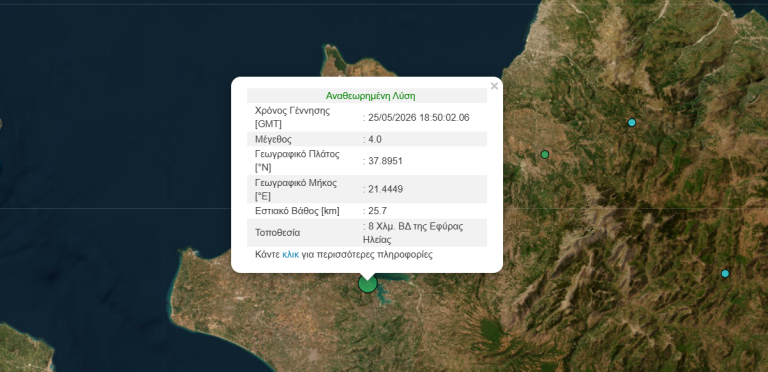Viewport: 768px width, 372px height.
Task: Open the 'κλικ' link for more information
Action: pyautogui.click(x=290, y=255)
